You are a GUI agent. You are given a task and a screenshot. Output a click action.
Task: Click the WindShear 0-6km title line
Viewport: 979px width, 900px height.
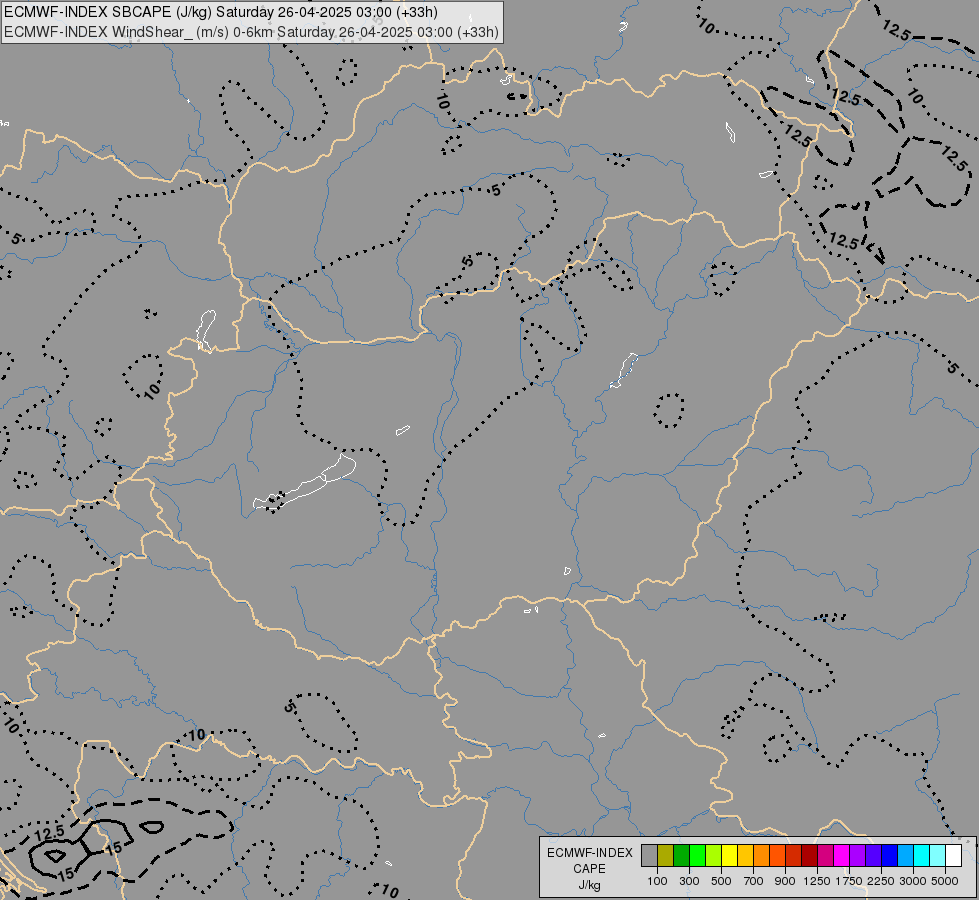click(252, 31)
